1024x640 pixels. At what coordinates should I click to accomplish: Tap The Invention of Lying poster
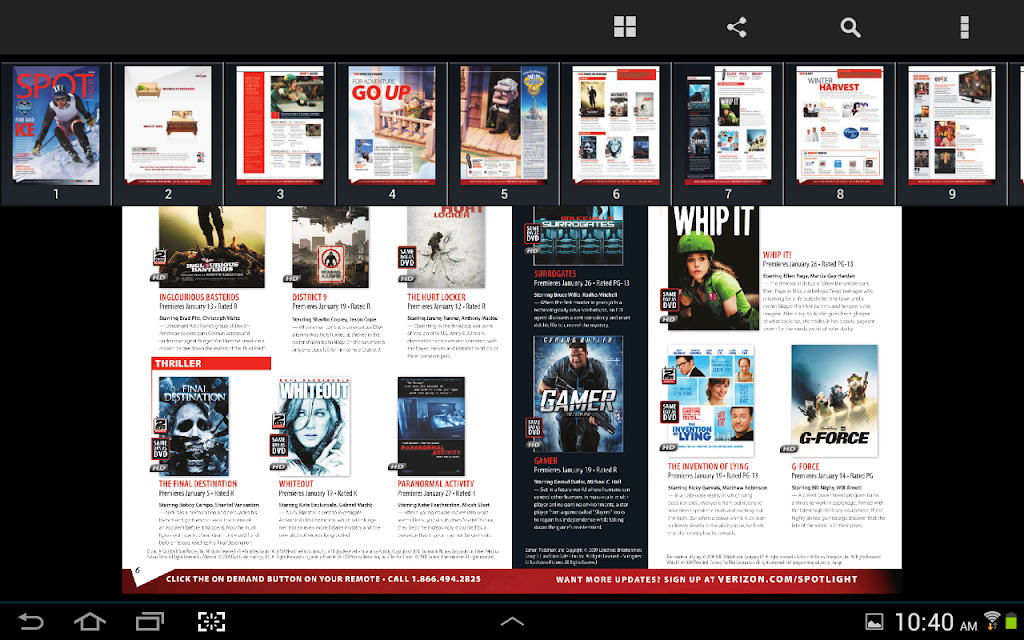pyautogui.click(x=711, y=400)
